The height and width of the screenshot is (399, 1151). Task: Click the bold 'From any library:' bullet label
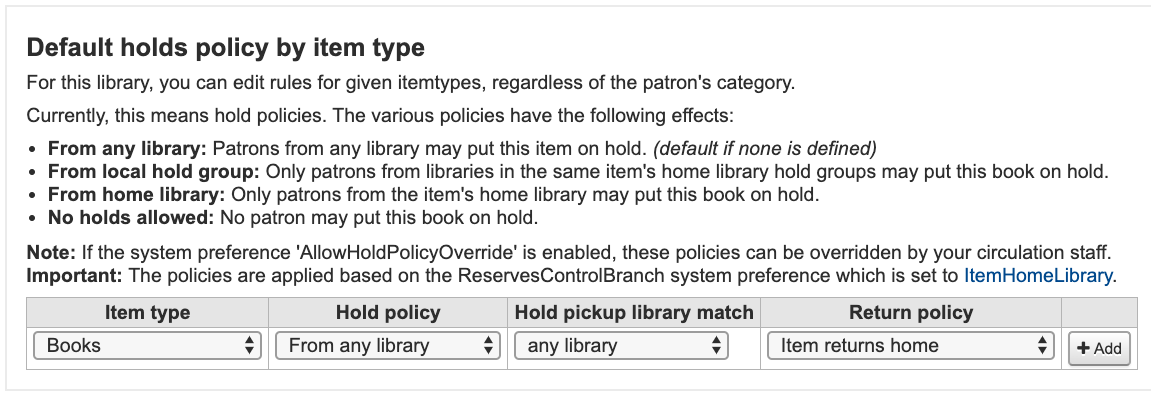128,149
